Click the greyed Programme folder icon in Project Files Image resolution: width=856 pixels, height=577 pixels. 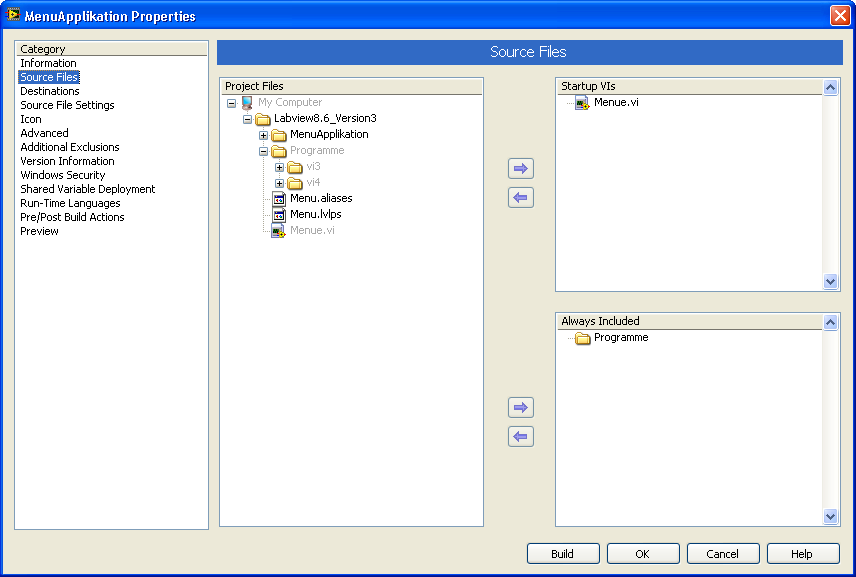point(279,151)
